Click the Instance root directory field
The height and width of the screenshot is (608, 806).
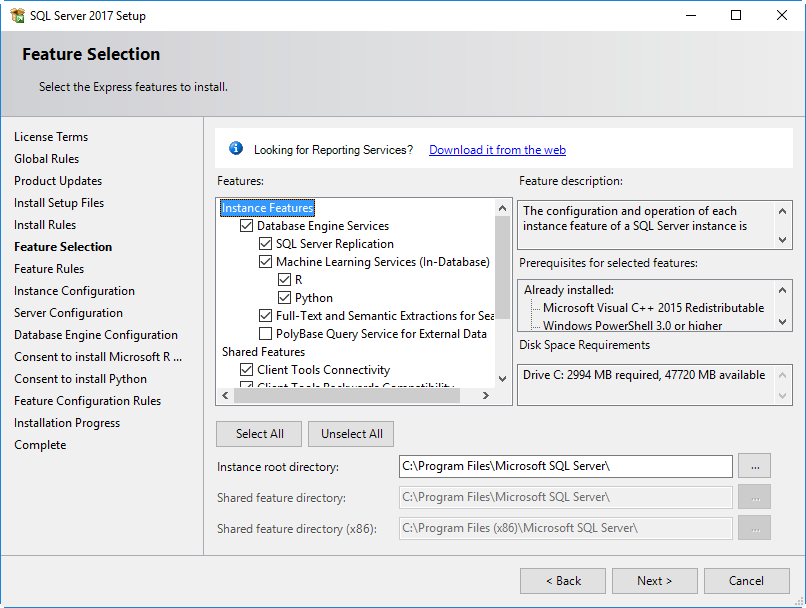point(565,466)
